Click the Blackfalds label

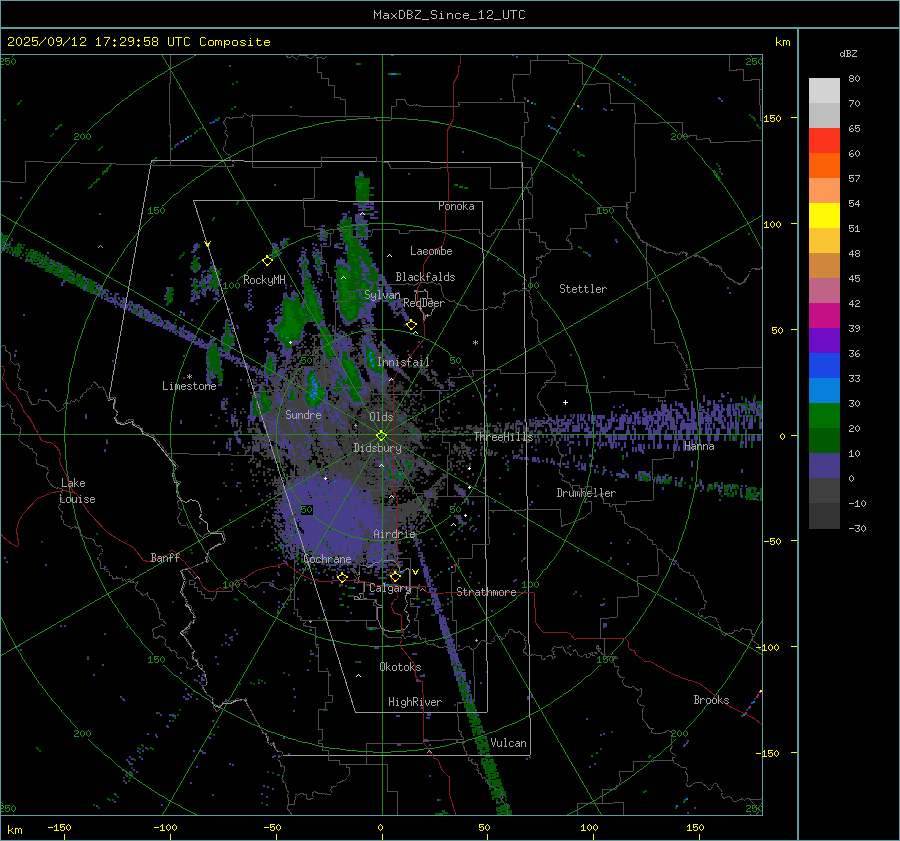point(425,277)
